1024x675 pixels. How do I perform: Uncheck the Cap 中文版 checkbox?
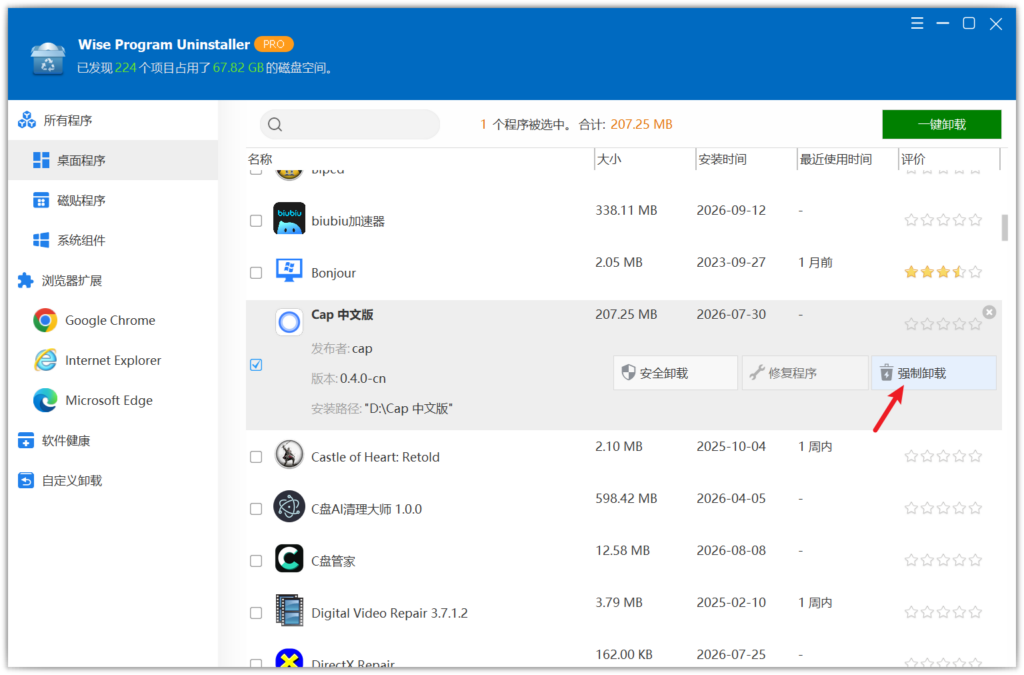point(256,365)
